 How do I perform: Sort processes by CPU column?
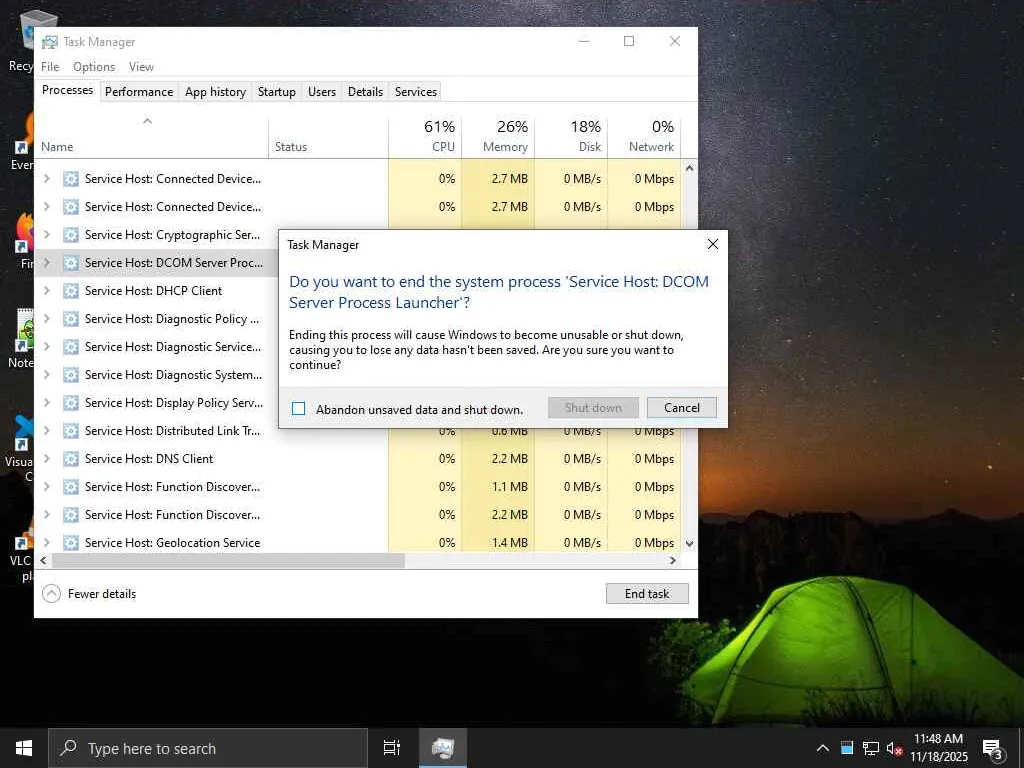(x=425, y=138)
